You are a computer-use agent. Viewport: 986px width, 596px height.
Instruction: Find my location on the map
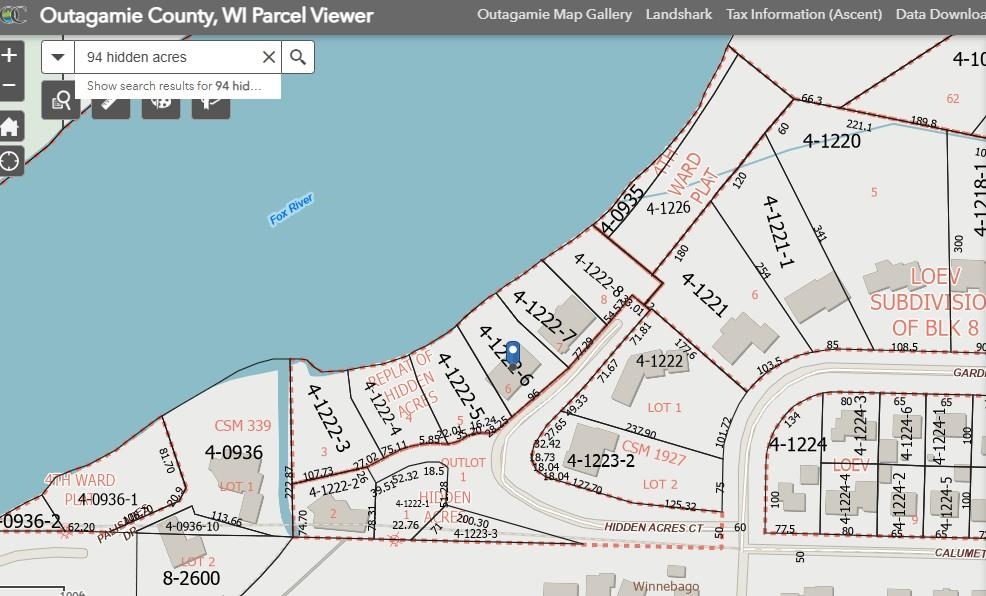(10, 161)
